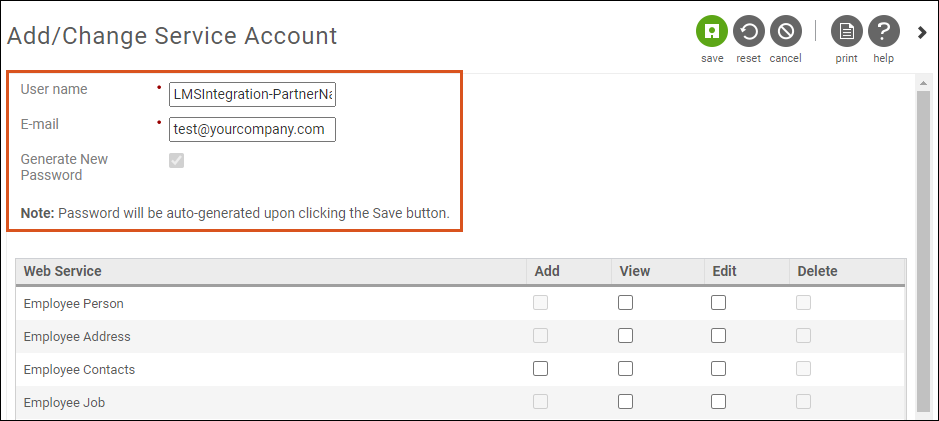Click the vertical scrollbar
The height and width of the screenshot is (421, 939).
tap(922, 250)
